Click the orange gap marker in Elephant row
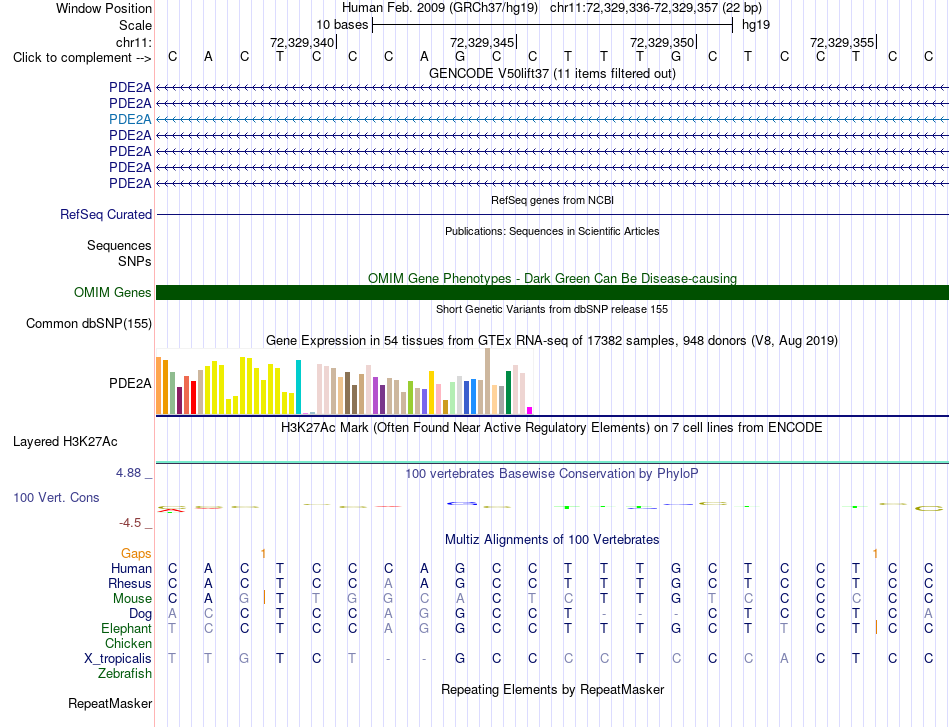Screen dimensions: 950x727 click(876, 627)
